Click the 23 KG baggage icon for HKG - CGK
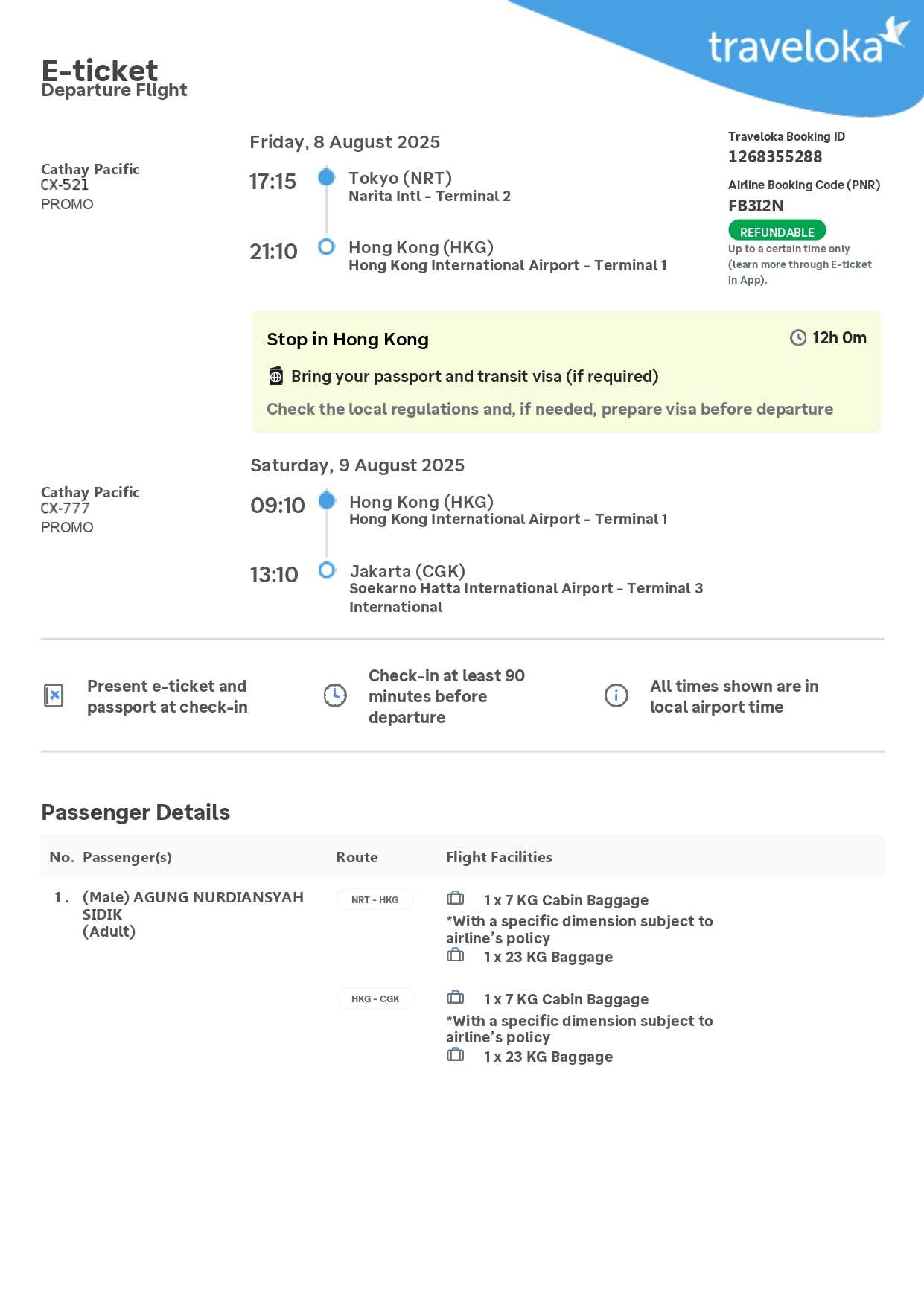 pyautogui.click(x=455, y=1055)
